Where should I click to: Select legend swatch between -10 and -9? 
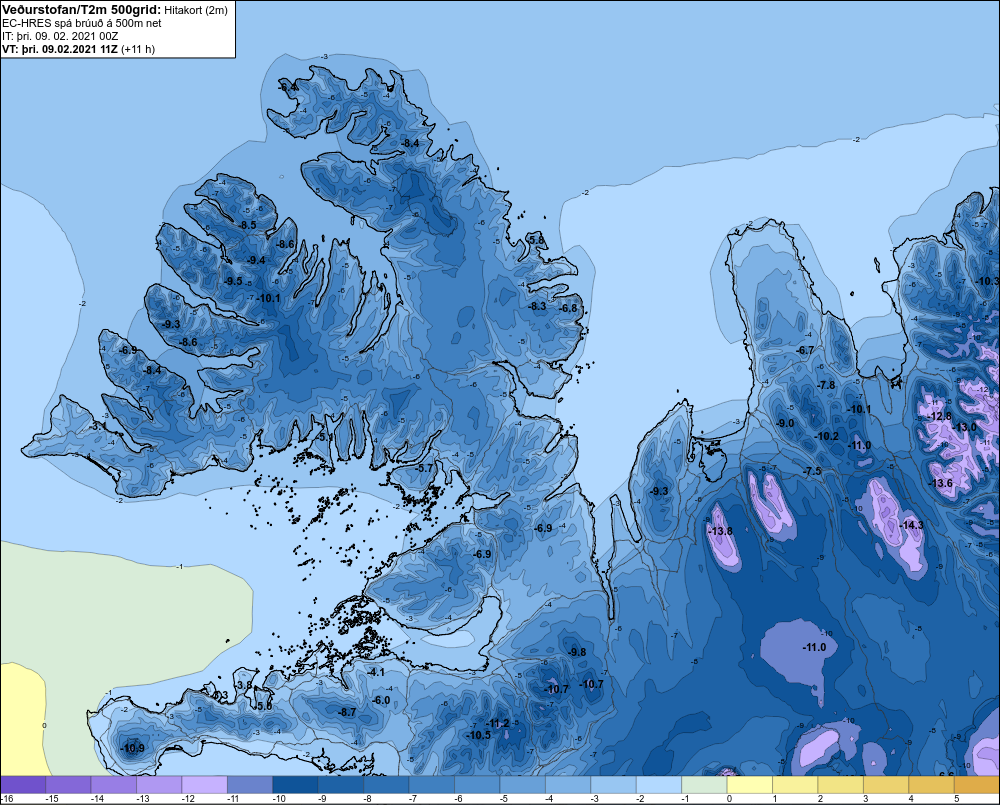[x=295, y=785]
